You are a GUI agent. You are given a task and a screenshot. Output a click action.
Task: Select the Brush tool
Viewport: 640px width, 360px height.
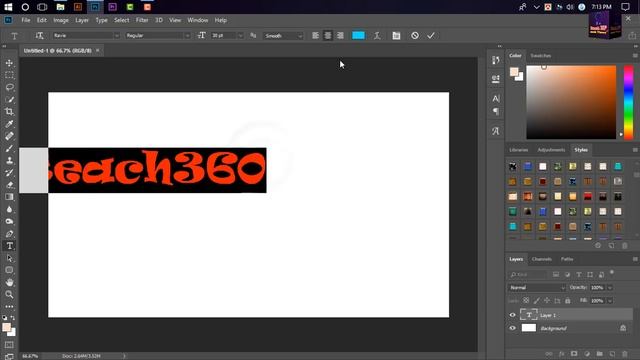(9, 149)
